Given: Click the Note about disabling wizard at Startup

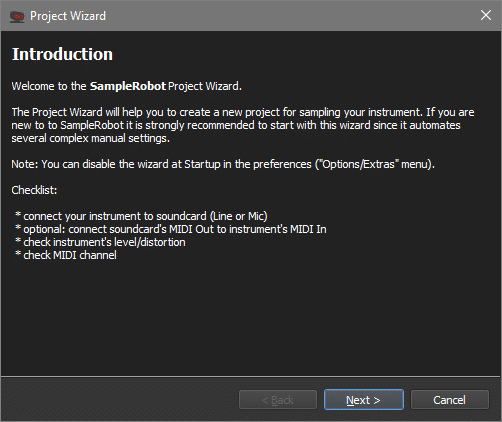Looking at the screenshot, I should pos(223,164).
